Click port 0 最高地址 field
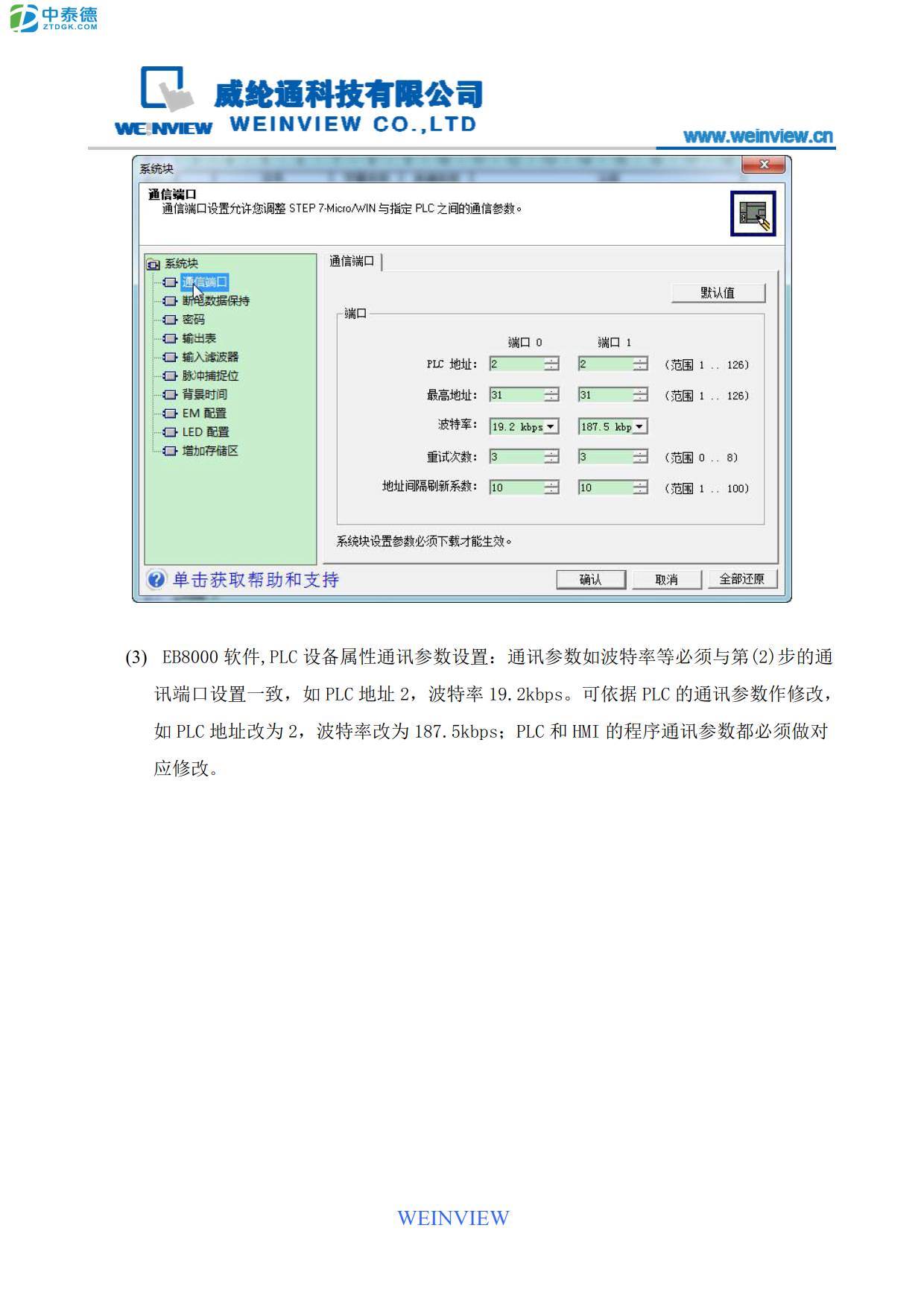 click(x=516, y=395)
